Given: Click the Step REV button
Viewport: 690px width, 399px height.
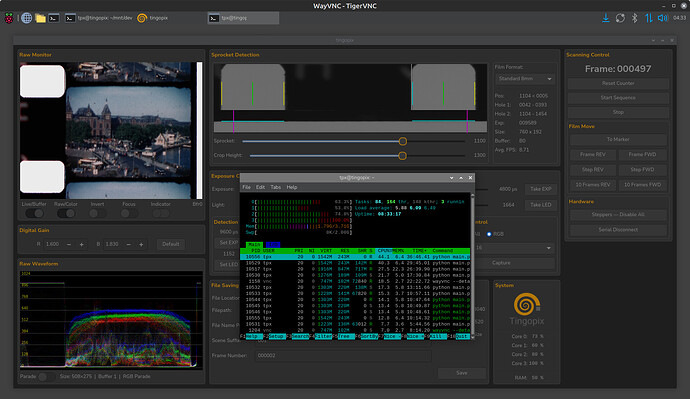Looking at the screenshot, I should tap(593, 169).
